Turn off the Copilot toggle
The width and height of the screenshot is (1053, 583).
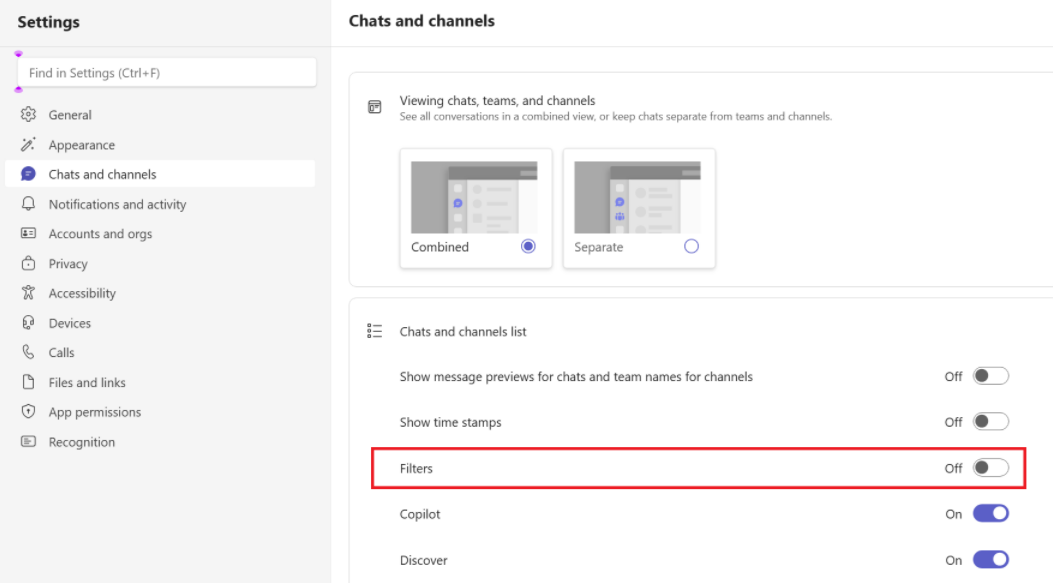pyautogui.click(x=991, y=514)
